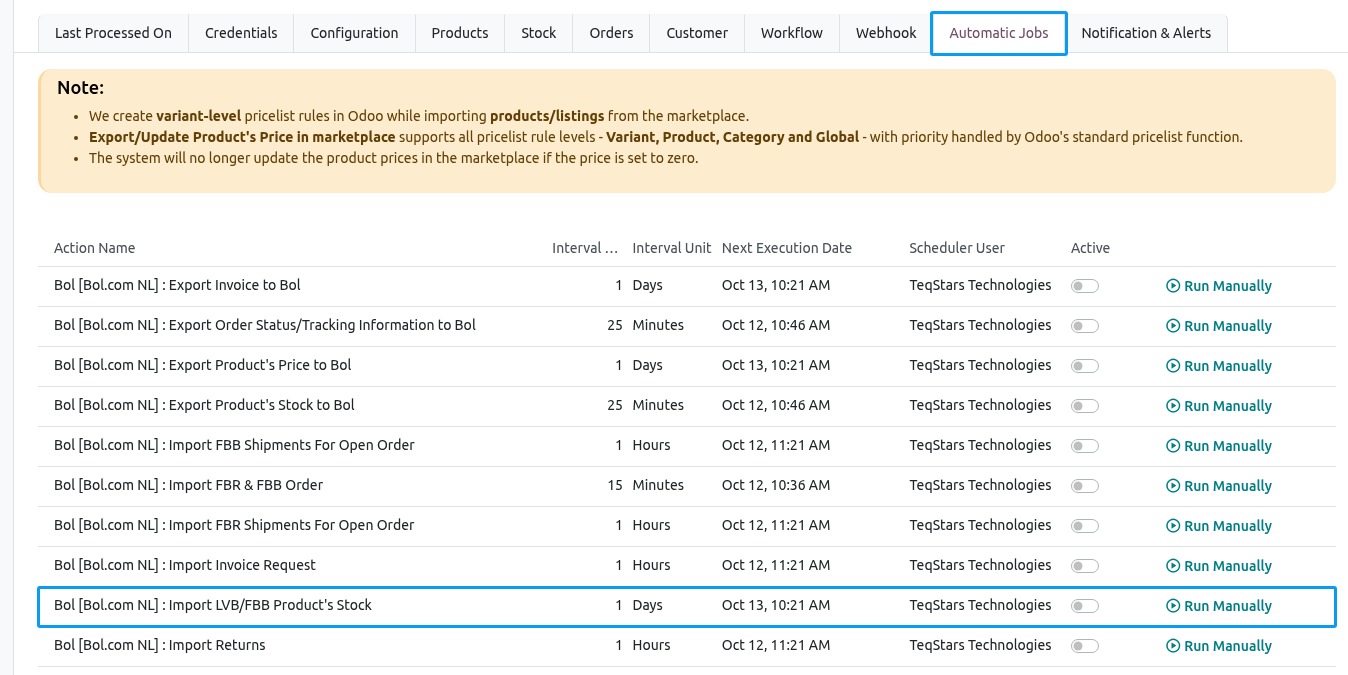Select 'Import Invoice Request' action name
Image resolution: width=1348 pixels, height=675 pixels.
185,565
